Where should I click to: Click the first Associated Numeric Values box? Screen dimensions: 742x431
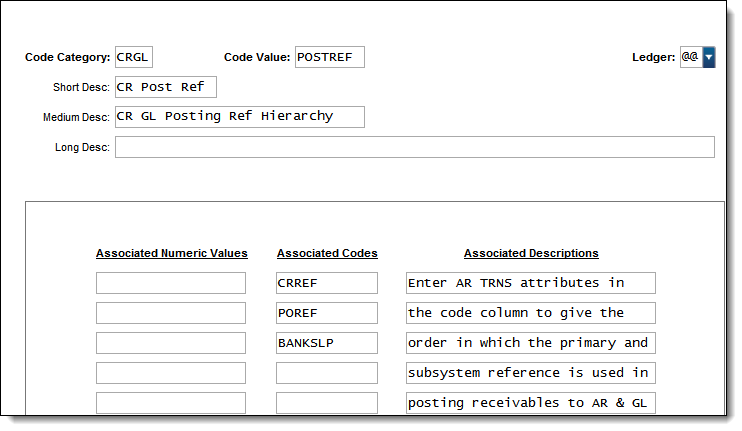(x=171, y=283)
